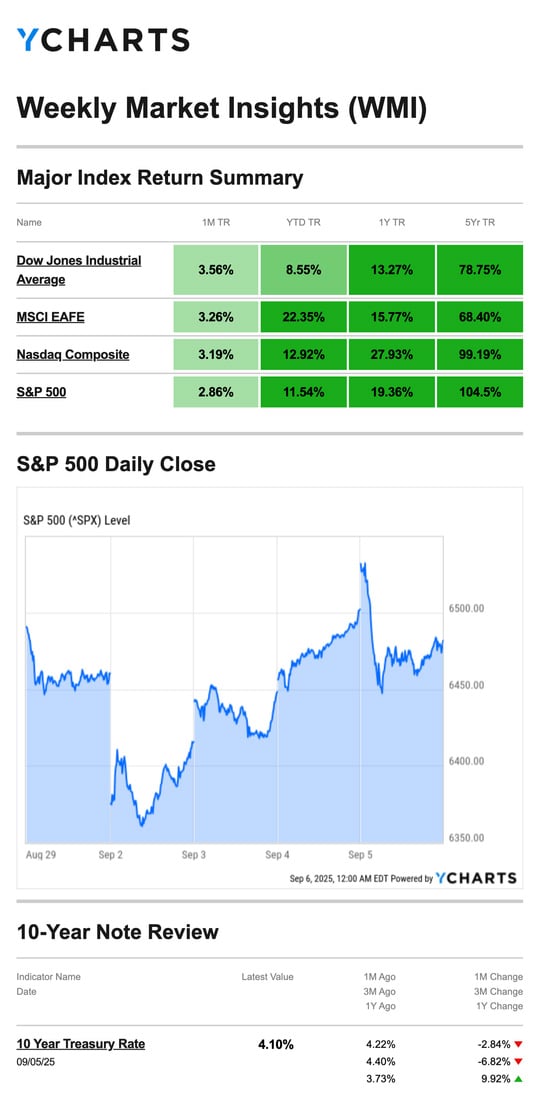The image size is (540, 1098).
Task: Click the YCharts logo in chart footer
Action: click(x=476, y=878)
